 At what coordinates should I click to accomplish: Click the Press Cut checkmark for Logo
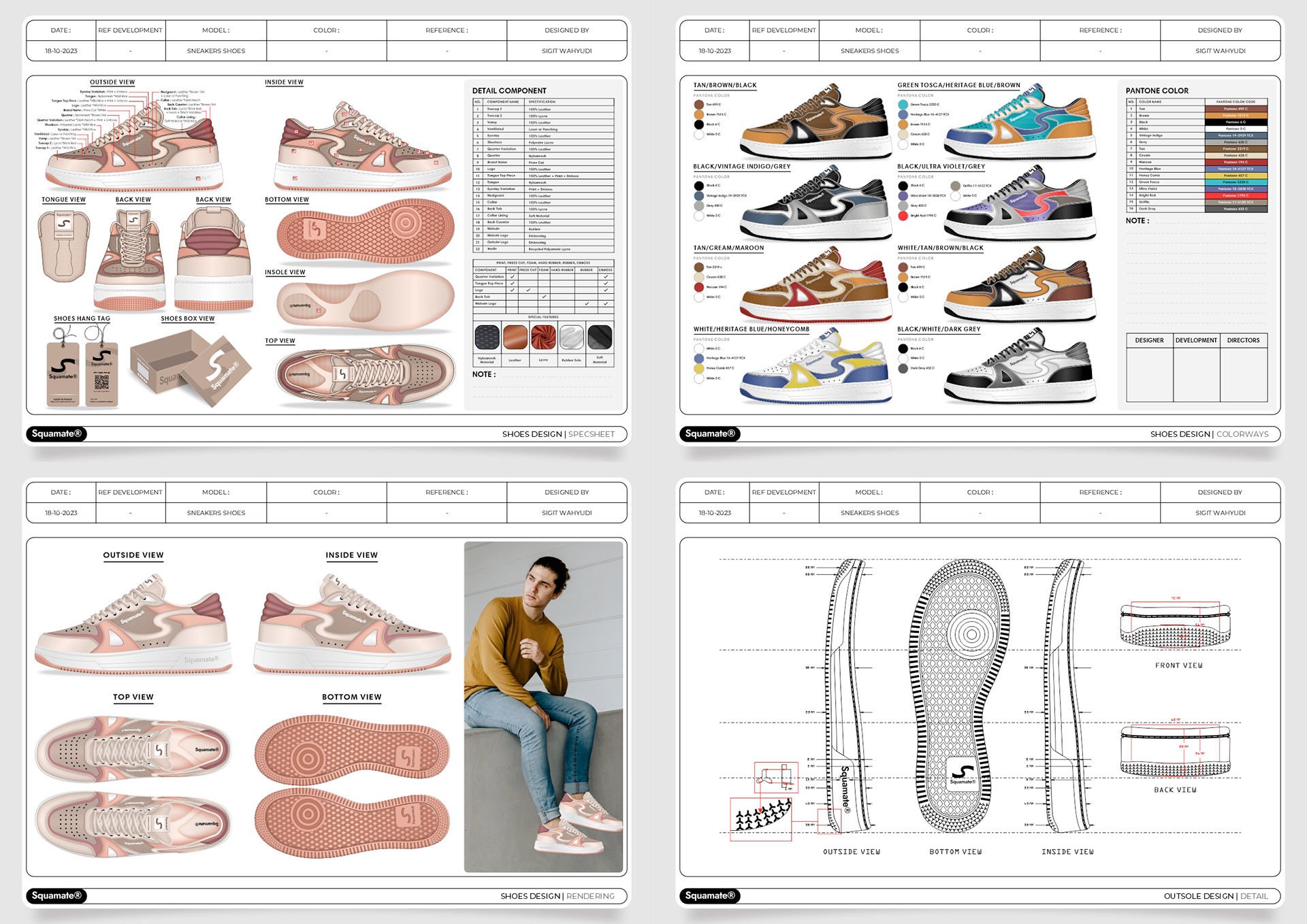[x=528, y=290]
